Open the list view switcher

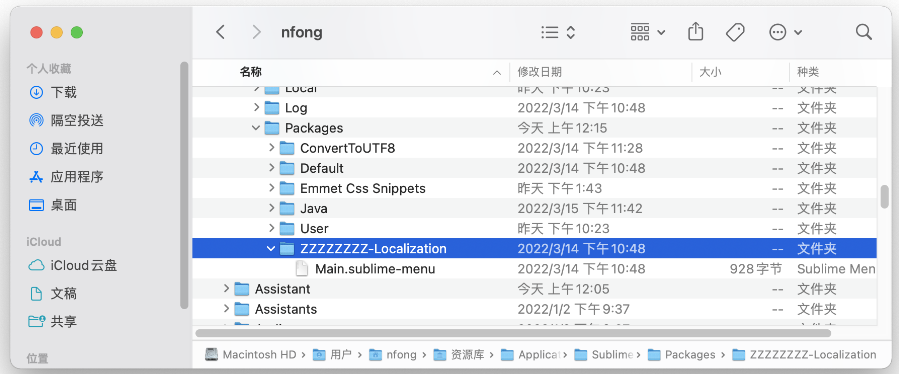tap(558, 32)
